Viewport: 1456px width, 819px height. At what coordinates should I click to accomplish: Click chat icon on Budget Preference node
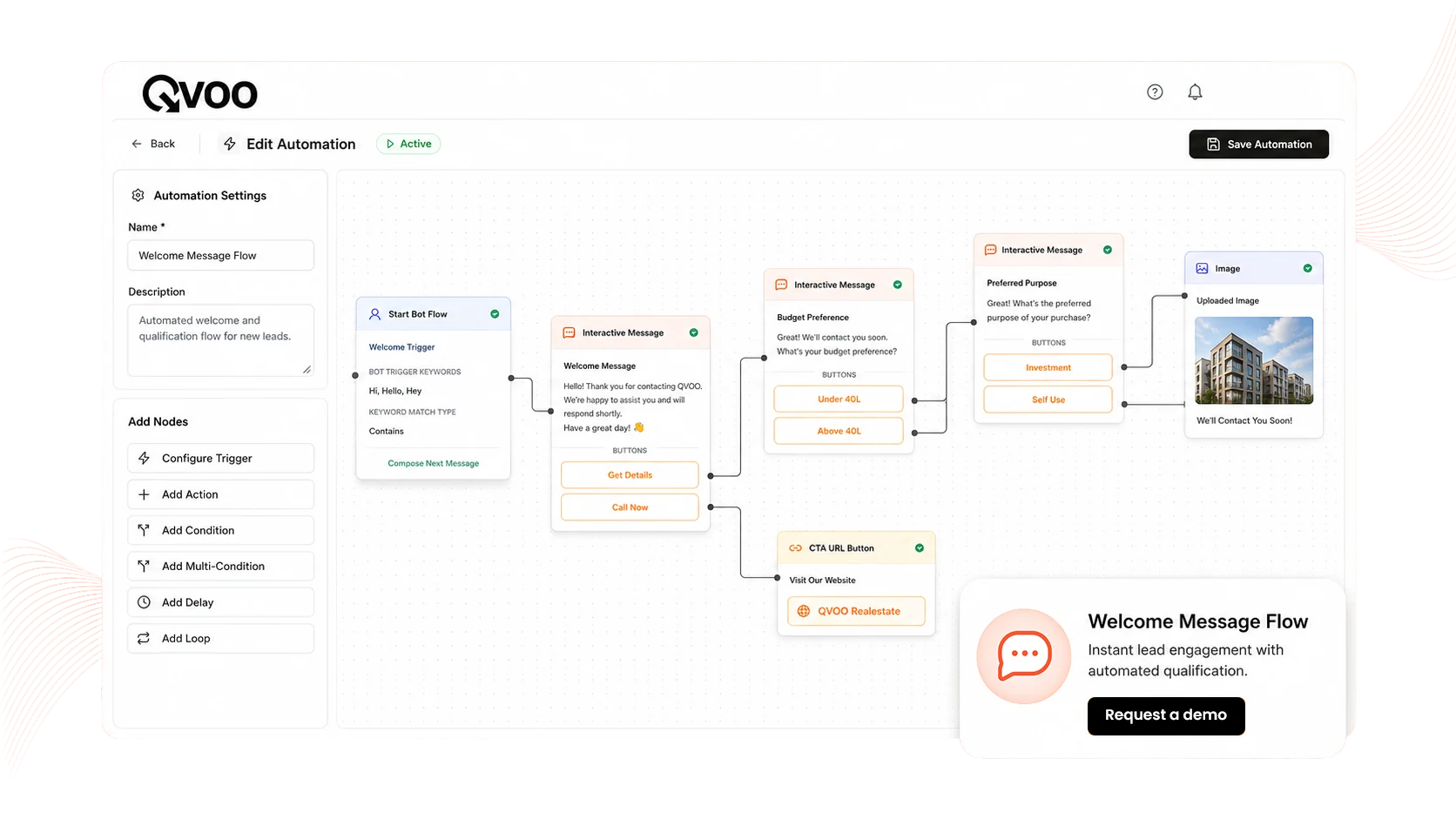click(781, 285)
